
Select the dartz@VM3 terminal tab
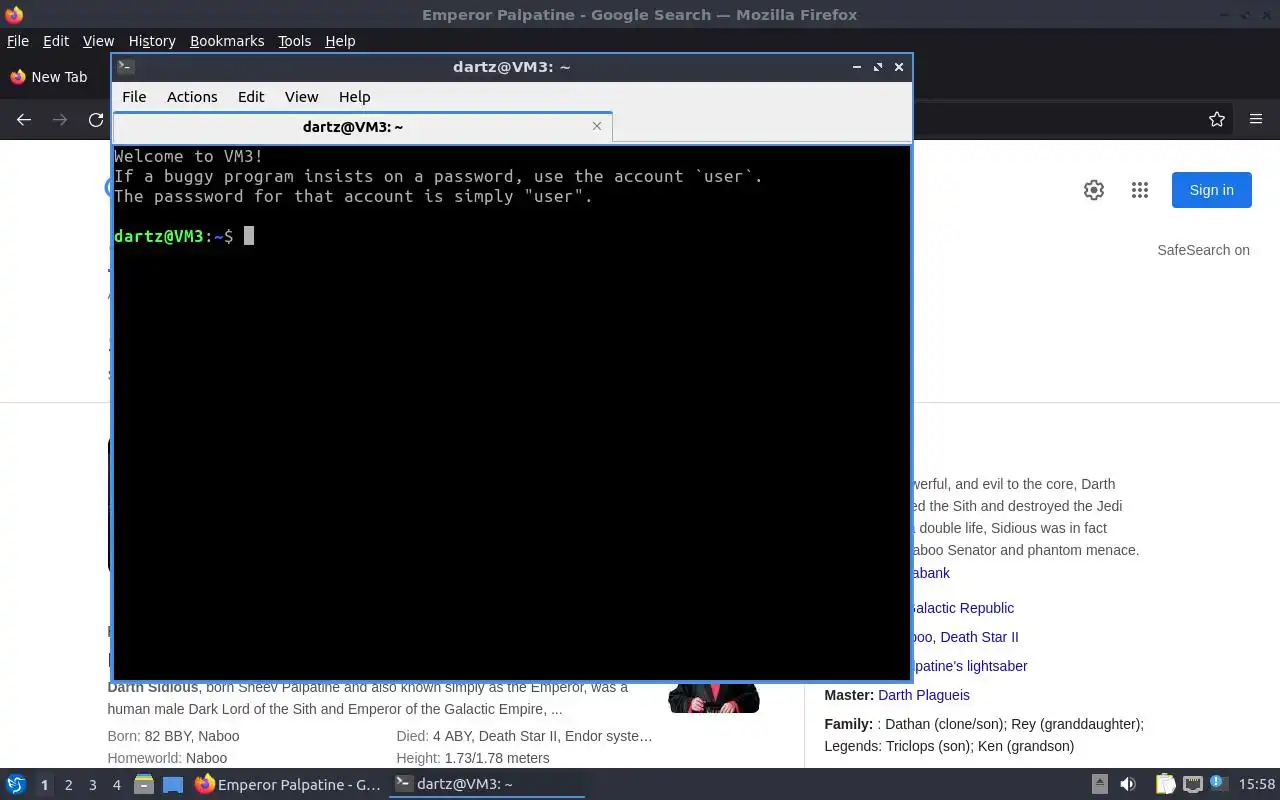coord(362,126)
